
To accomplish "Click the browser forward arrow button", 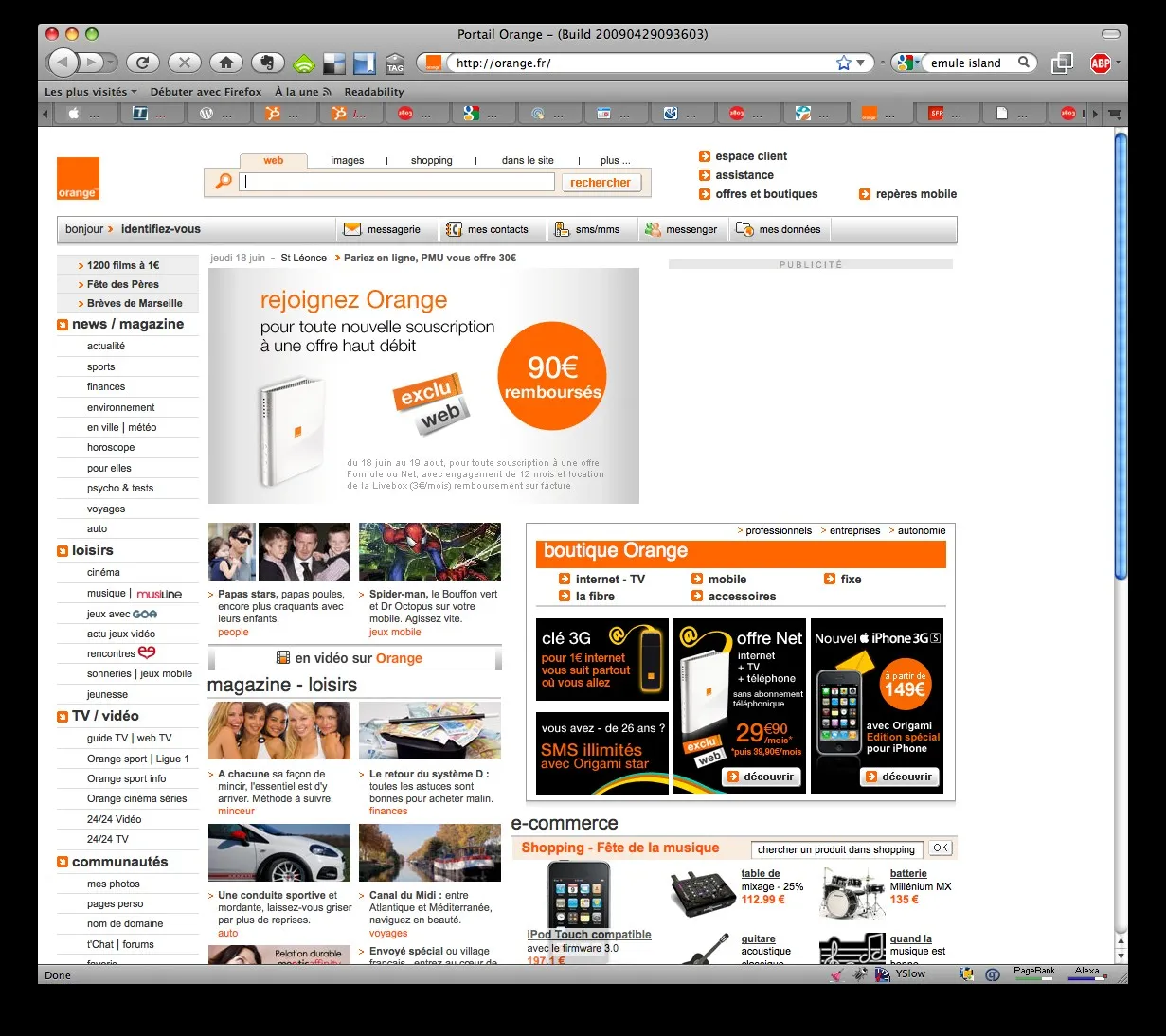I will [x=91, y=63].
